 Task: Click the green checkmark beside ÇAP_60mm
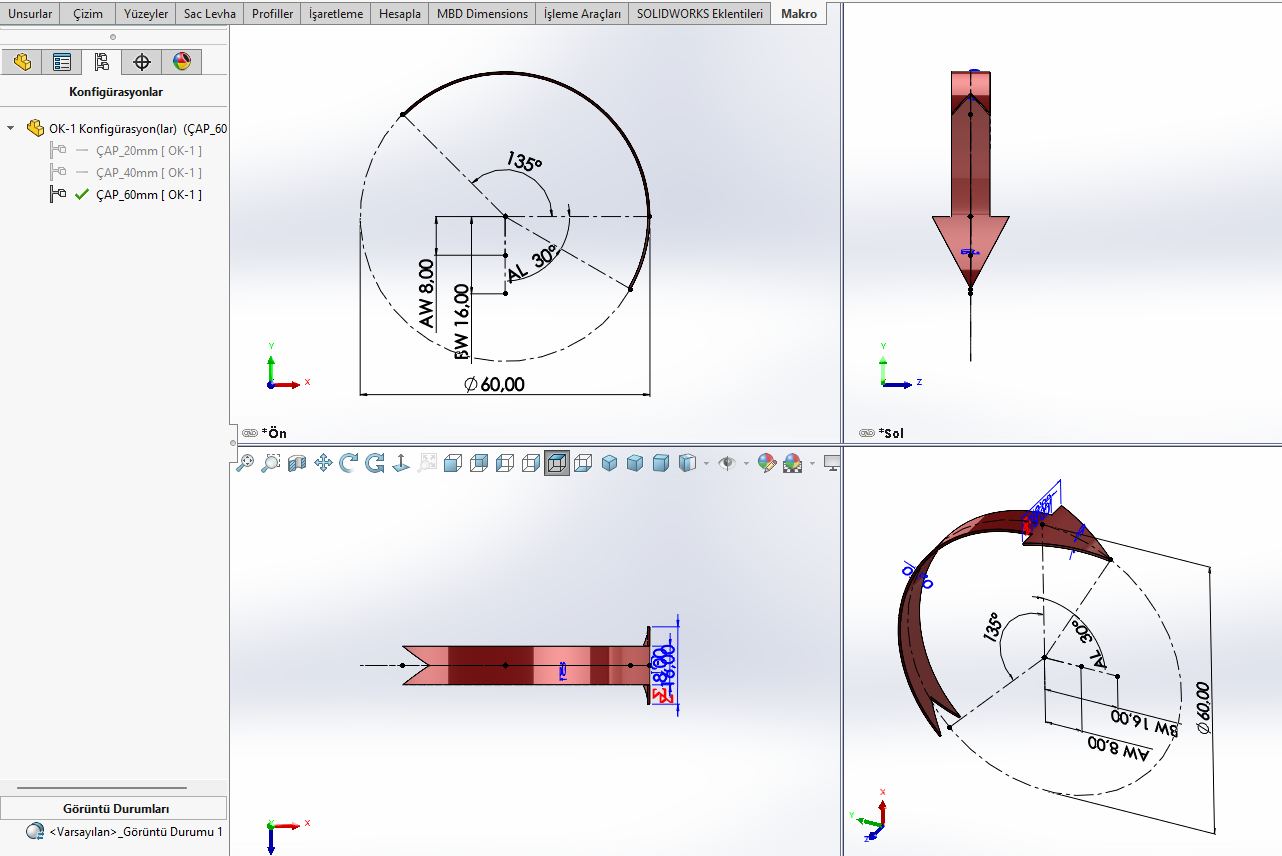[x=82, y=195]
